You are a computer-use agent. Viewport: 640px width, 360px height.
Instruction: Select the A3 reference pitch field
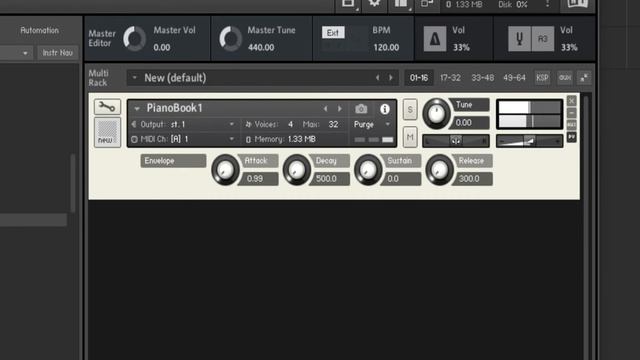pos(542,39)
